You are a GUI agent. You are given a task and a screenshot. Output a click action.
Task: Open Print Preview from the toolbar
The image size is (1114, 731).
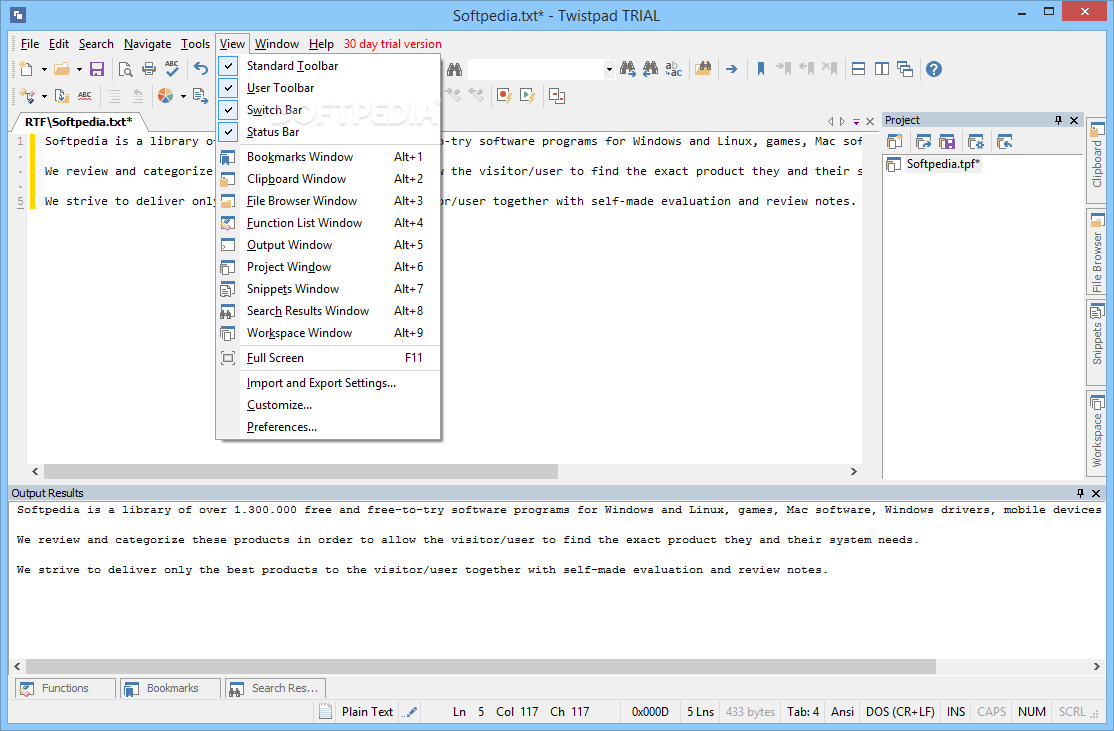tap(126, 69)
